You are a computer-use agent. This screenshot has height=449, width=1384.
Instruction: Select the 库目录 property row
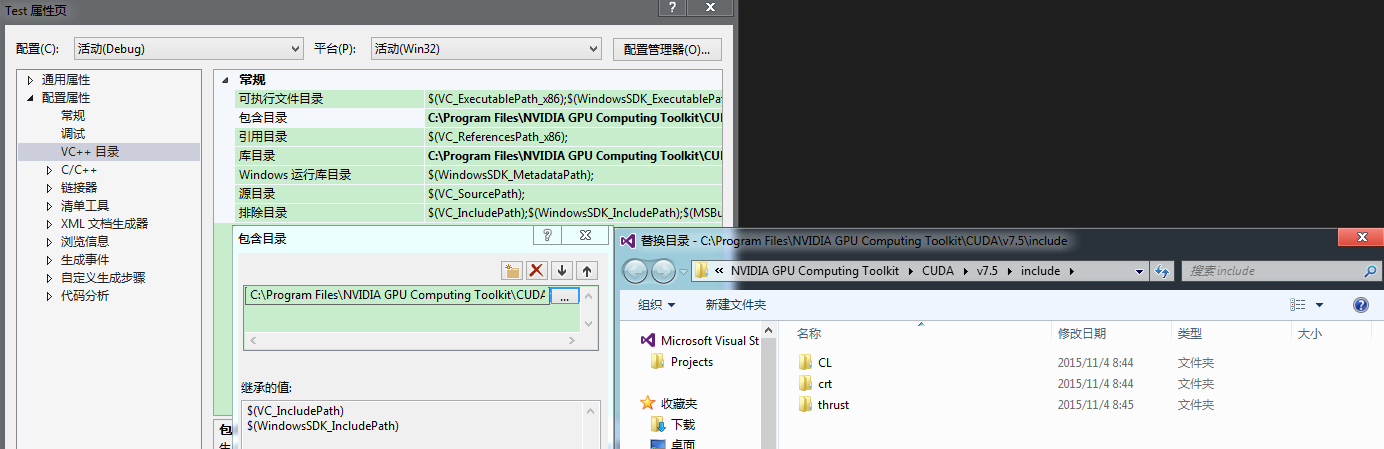[x=477, y=156]
